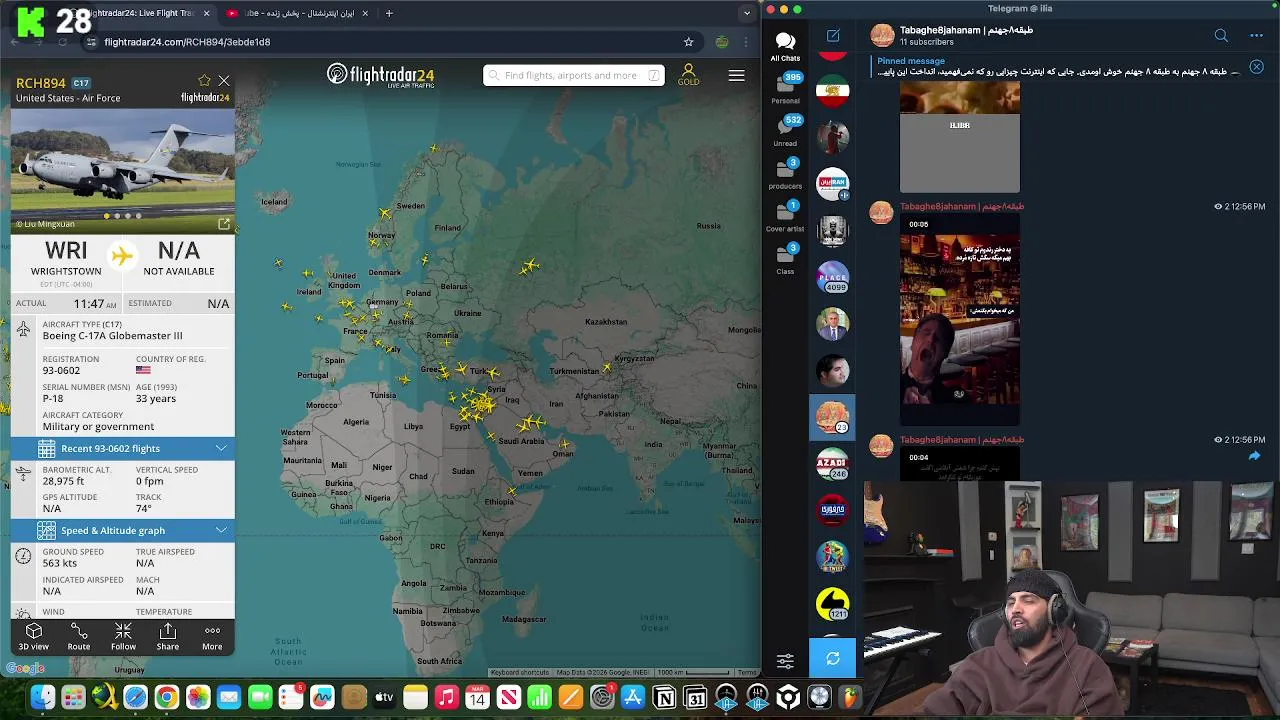Click the Google logo on the map
The height and width of the screenshot is (720, 1280).
[x=25, y=668]
